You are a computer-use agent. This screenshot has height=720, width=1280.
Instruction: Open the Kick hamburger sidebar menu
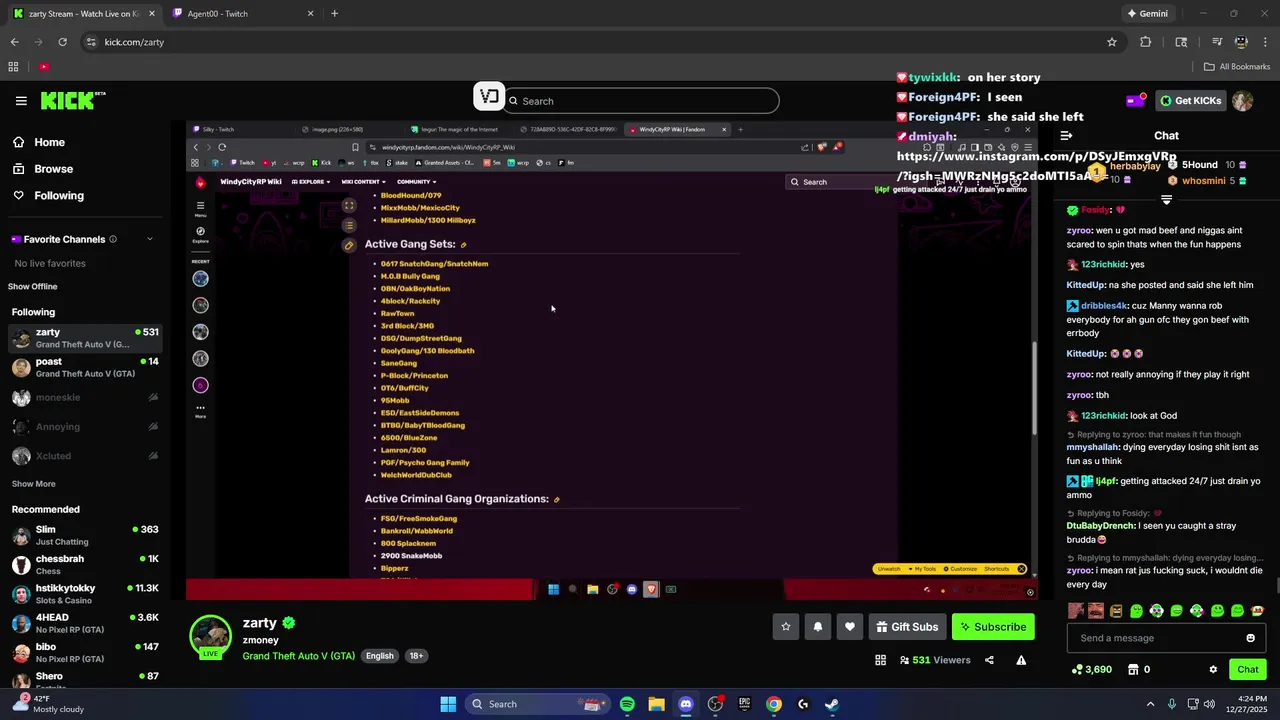21,101
